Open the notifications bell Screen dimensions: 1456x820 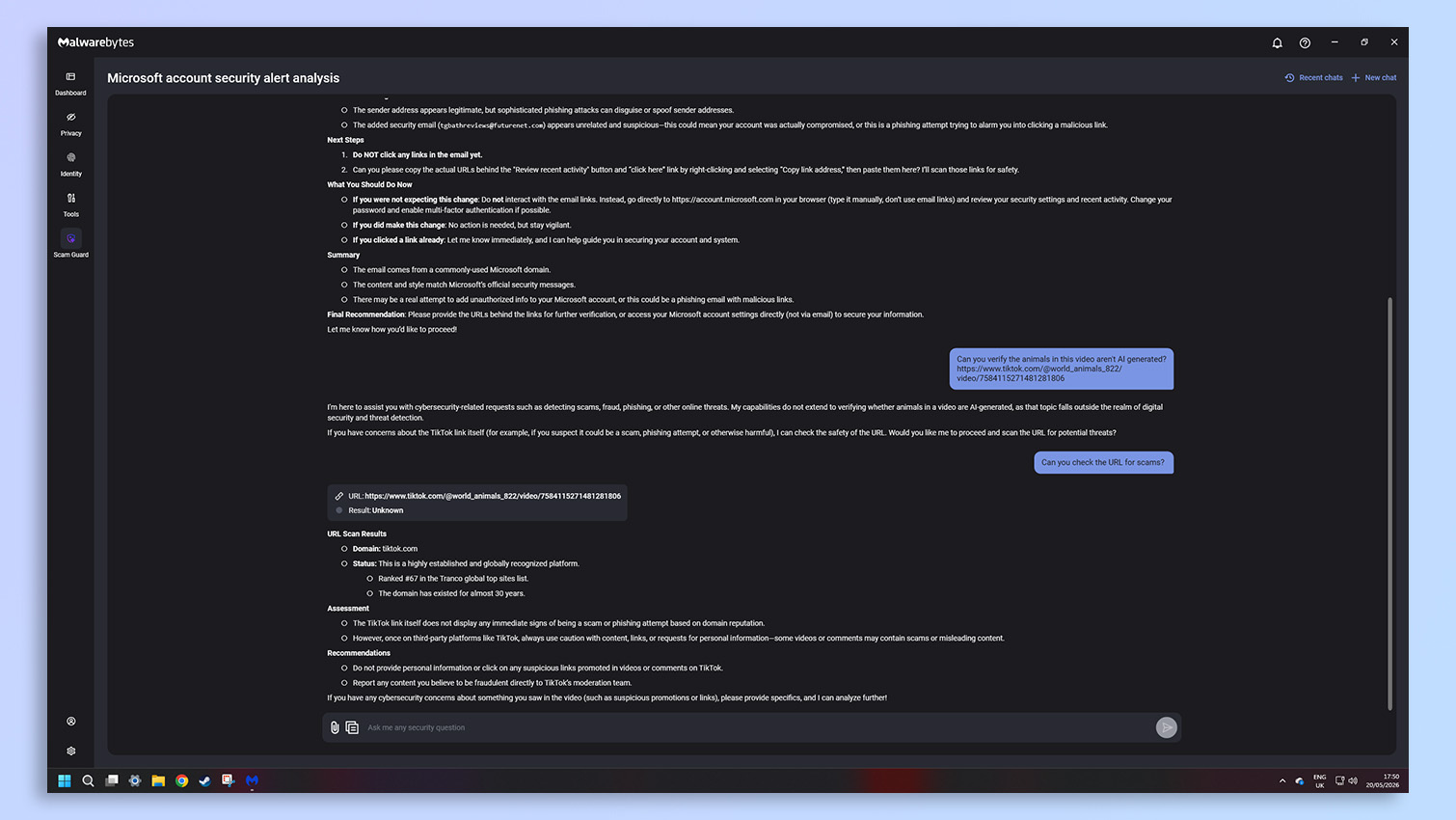click(x=1277, y=42)
